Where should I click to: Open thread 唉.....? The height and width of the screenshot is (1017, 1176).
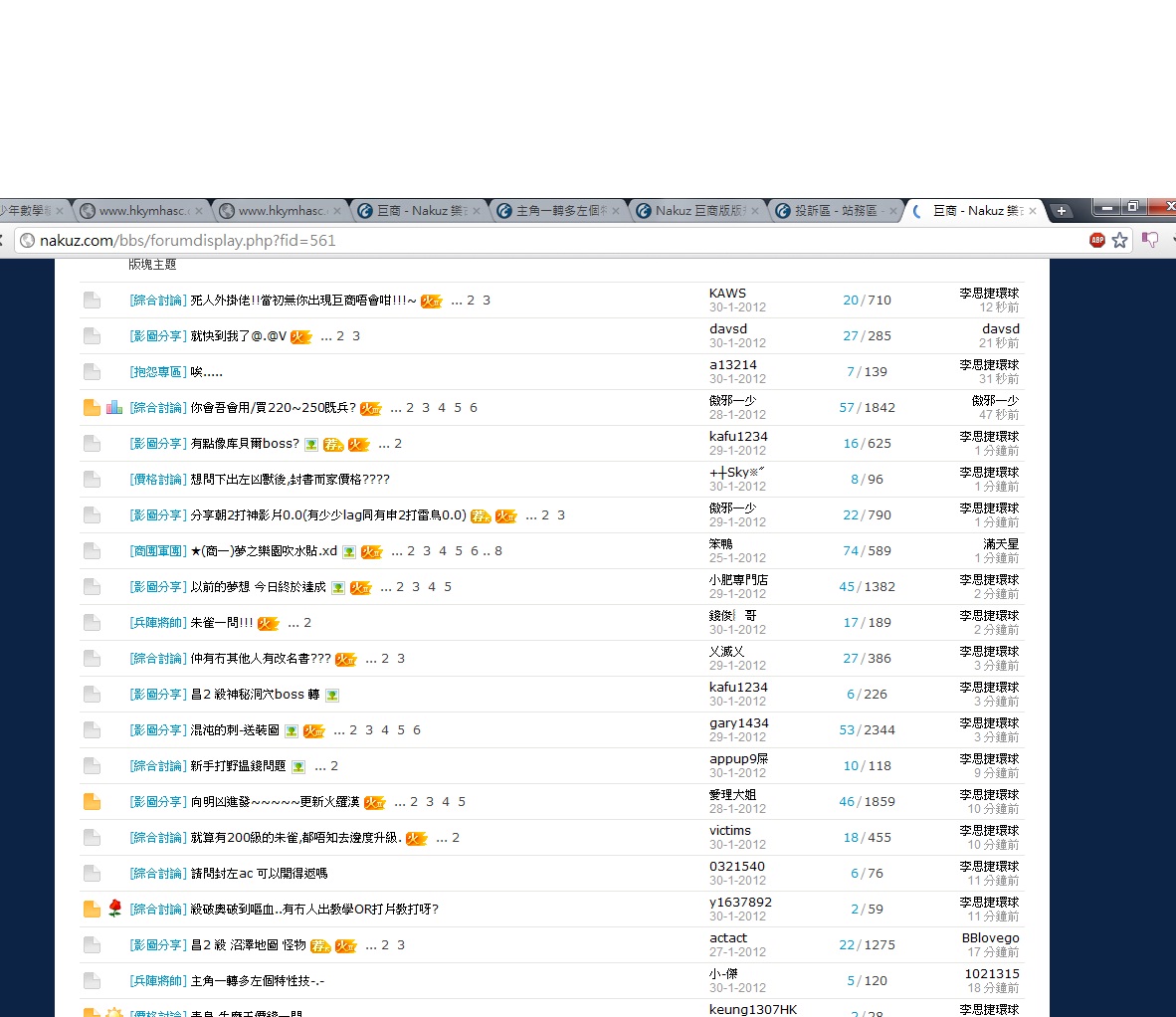[206, 372]
